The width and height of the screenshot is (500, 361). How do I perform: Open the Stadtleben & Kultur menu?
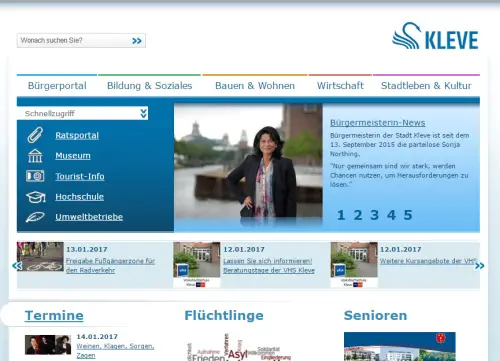[426, 86]
